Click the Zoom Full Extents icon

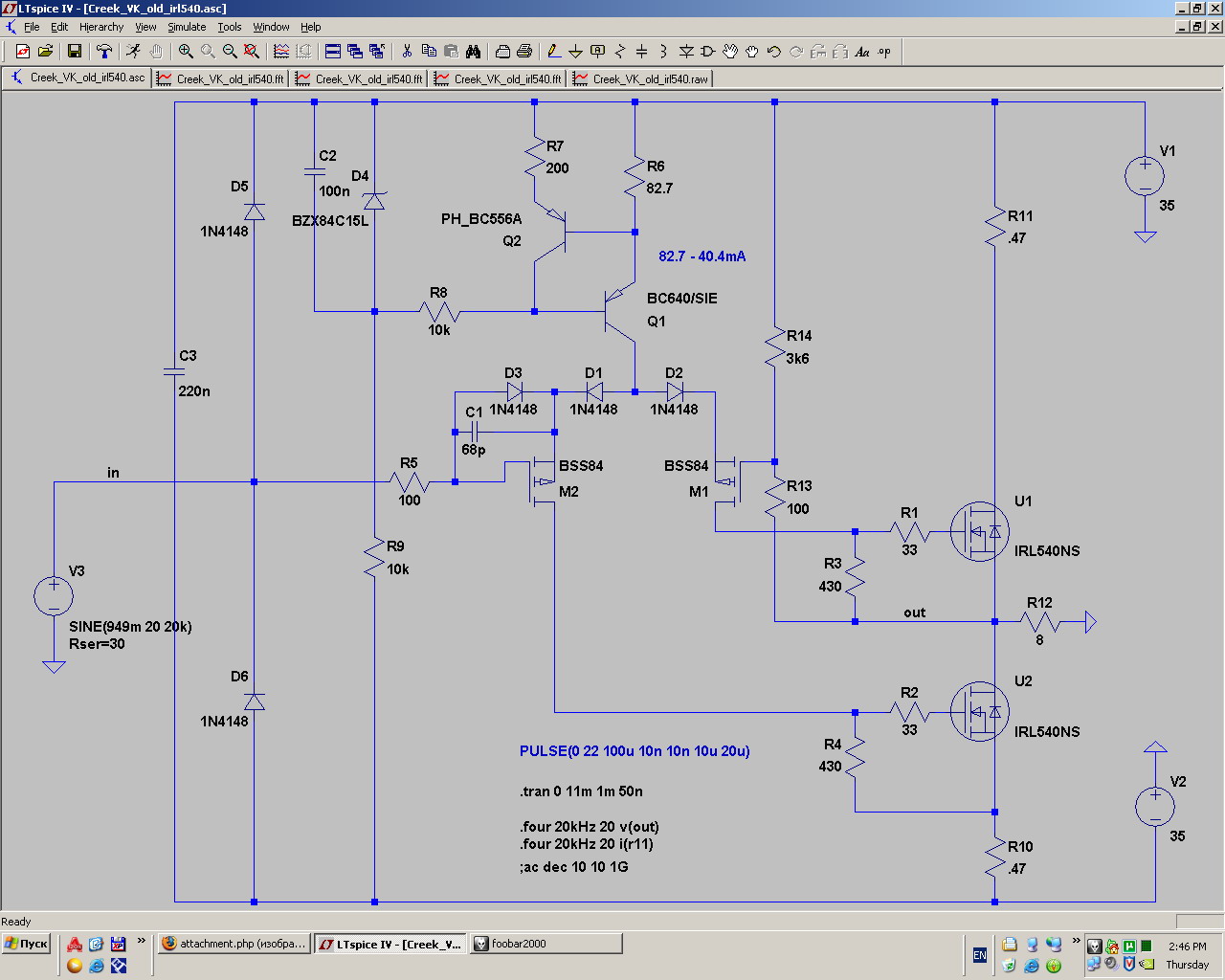click(x=252, y=52)
